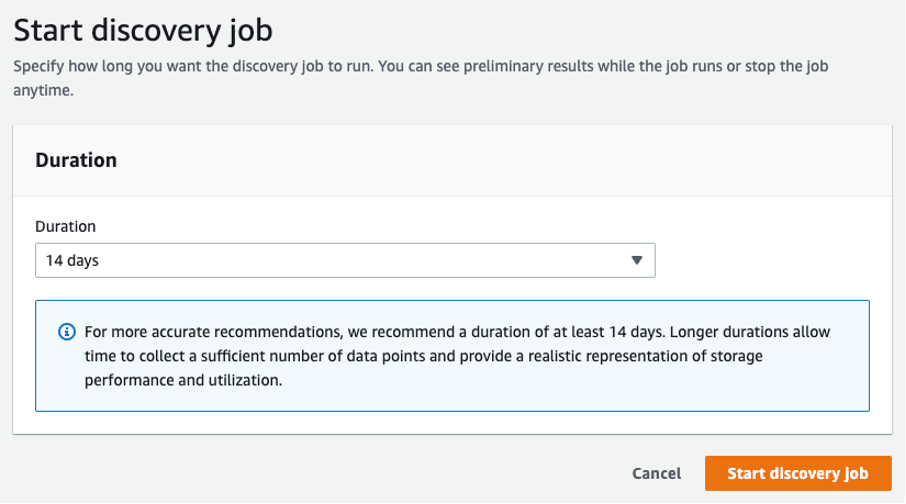906x504 pixels.
Task: Click 'preliminary results' in the description text
Action: [528, 66]
